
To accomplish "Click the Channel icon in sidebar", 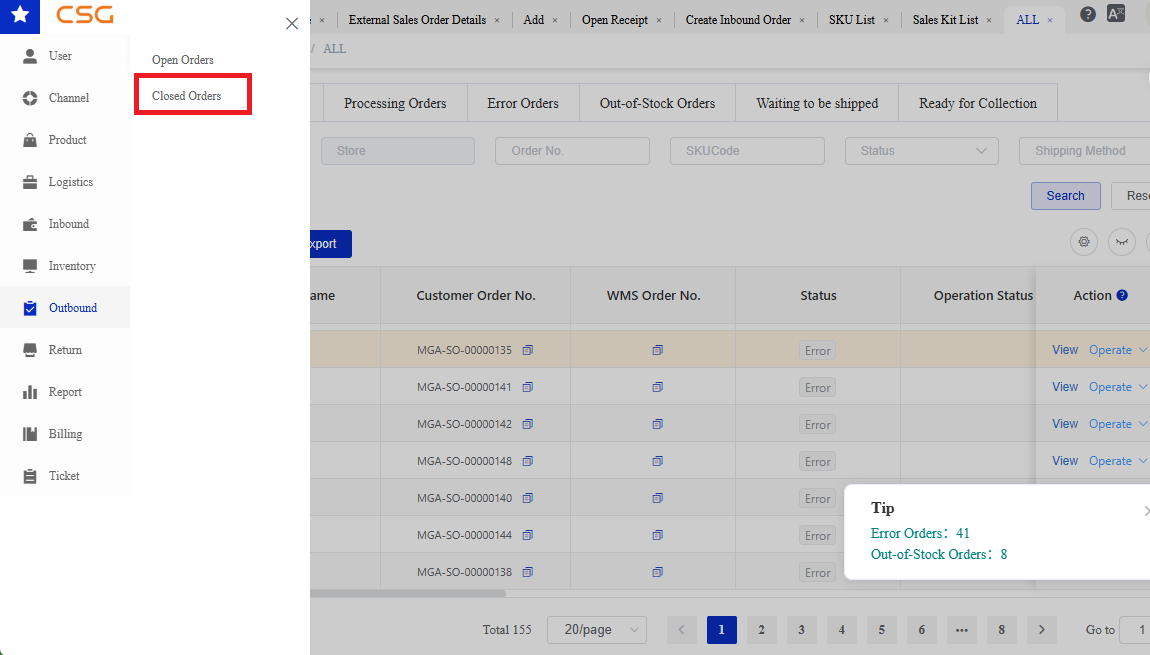I will coord(29,98).
